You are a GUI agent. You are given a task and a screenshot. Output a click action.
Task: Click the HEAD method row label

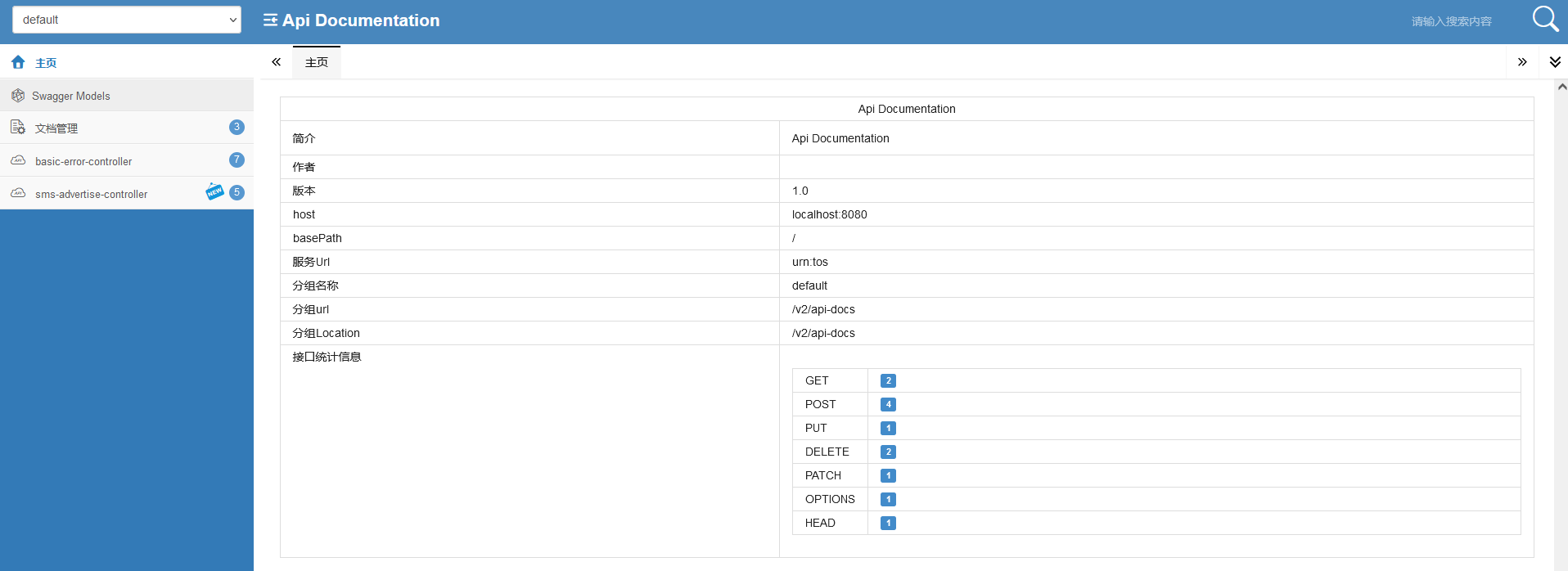[x=820, y=523]
